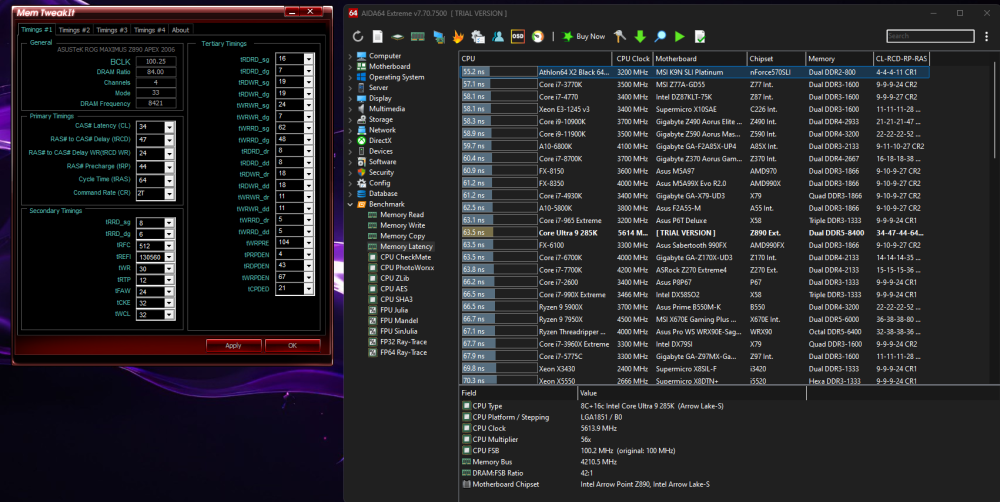
Task: Open the tREFI value dropdown
Action: coord(171,256)
